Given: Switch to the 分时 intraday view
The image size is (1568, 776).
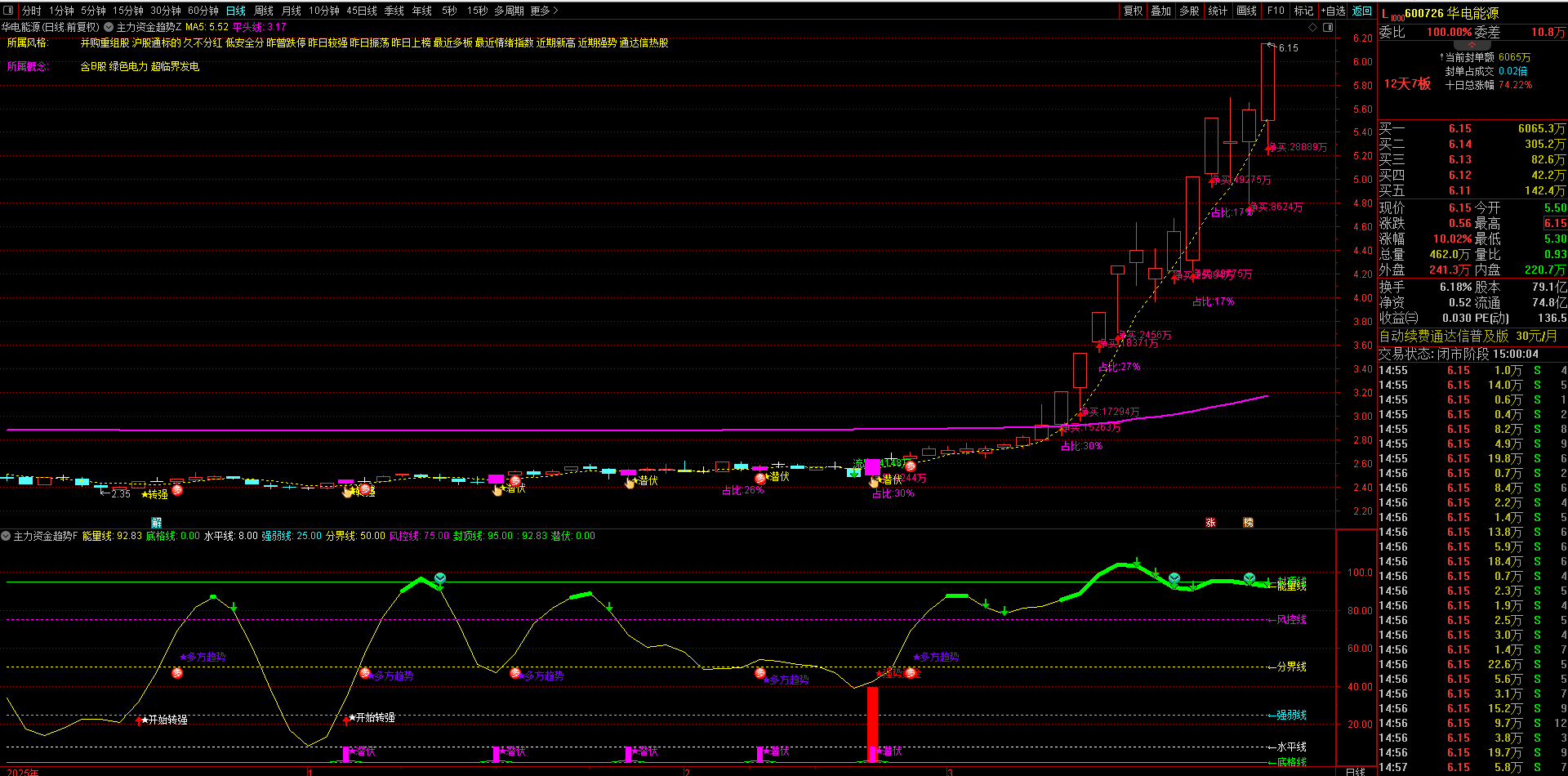Looking at the screenshot, I should click(x=32, y=11).
